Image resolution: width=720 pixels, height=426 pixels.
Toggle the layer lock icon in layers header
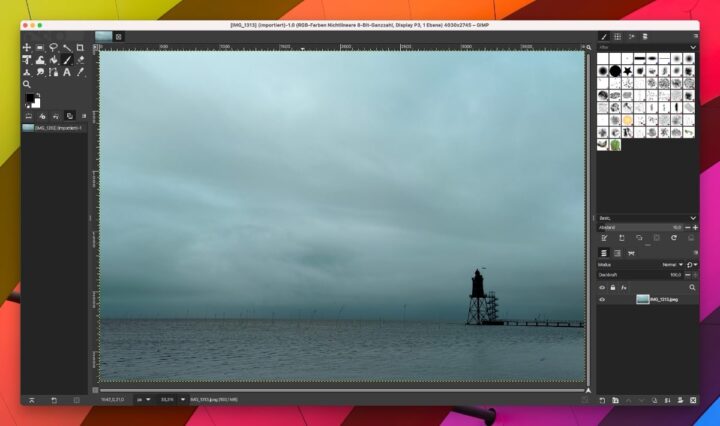613,287
